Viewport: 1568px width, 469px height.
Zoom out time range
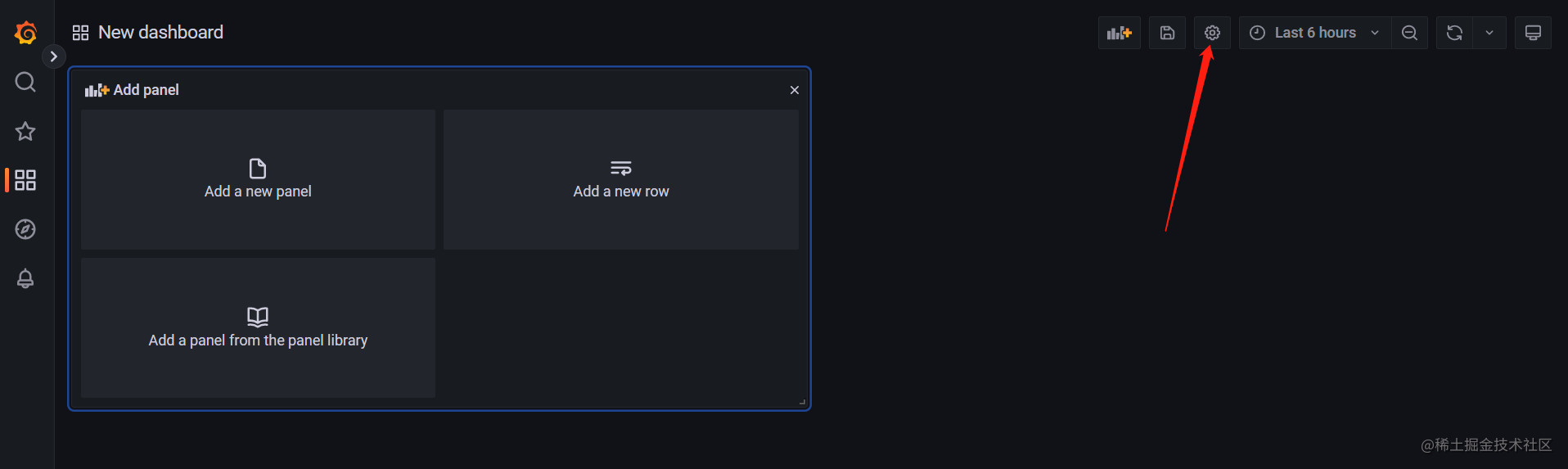click(x=1409, y=33)
